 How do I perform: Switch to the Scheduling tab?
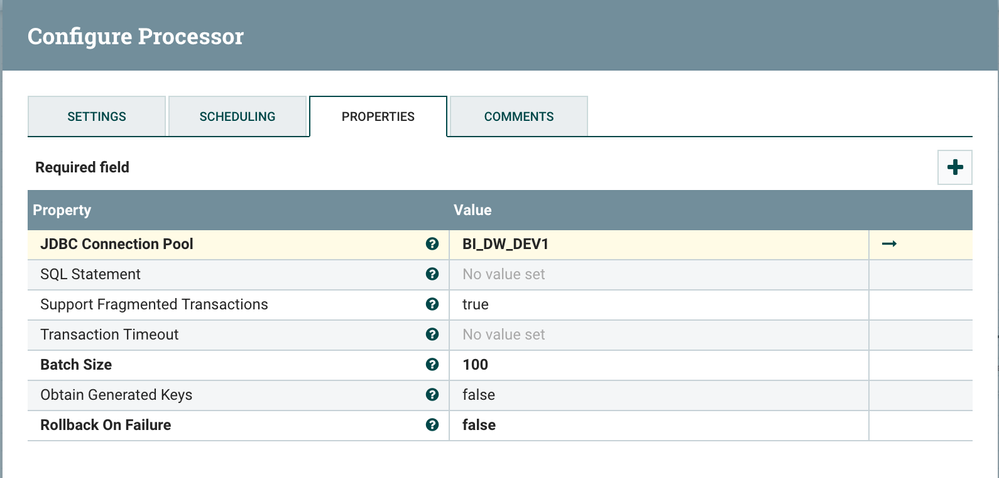(x=237, y=116)
